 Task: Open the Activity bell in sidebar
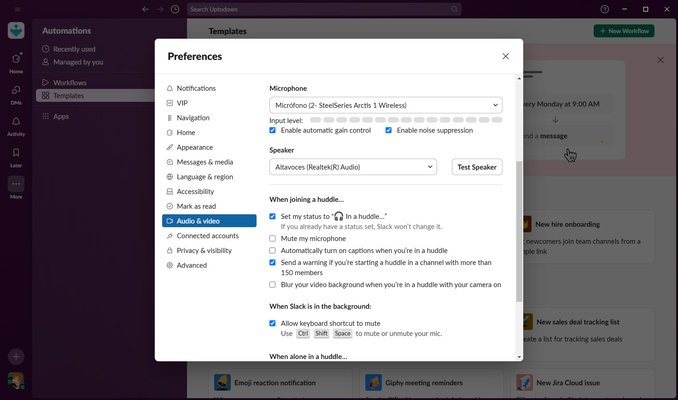[x=16, y=126]
